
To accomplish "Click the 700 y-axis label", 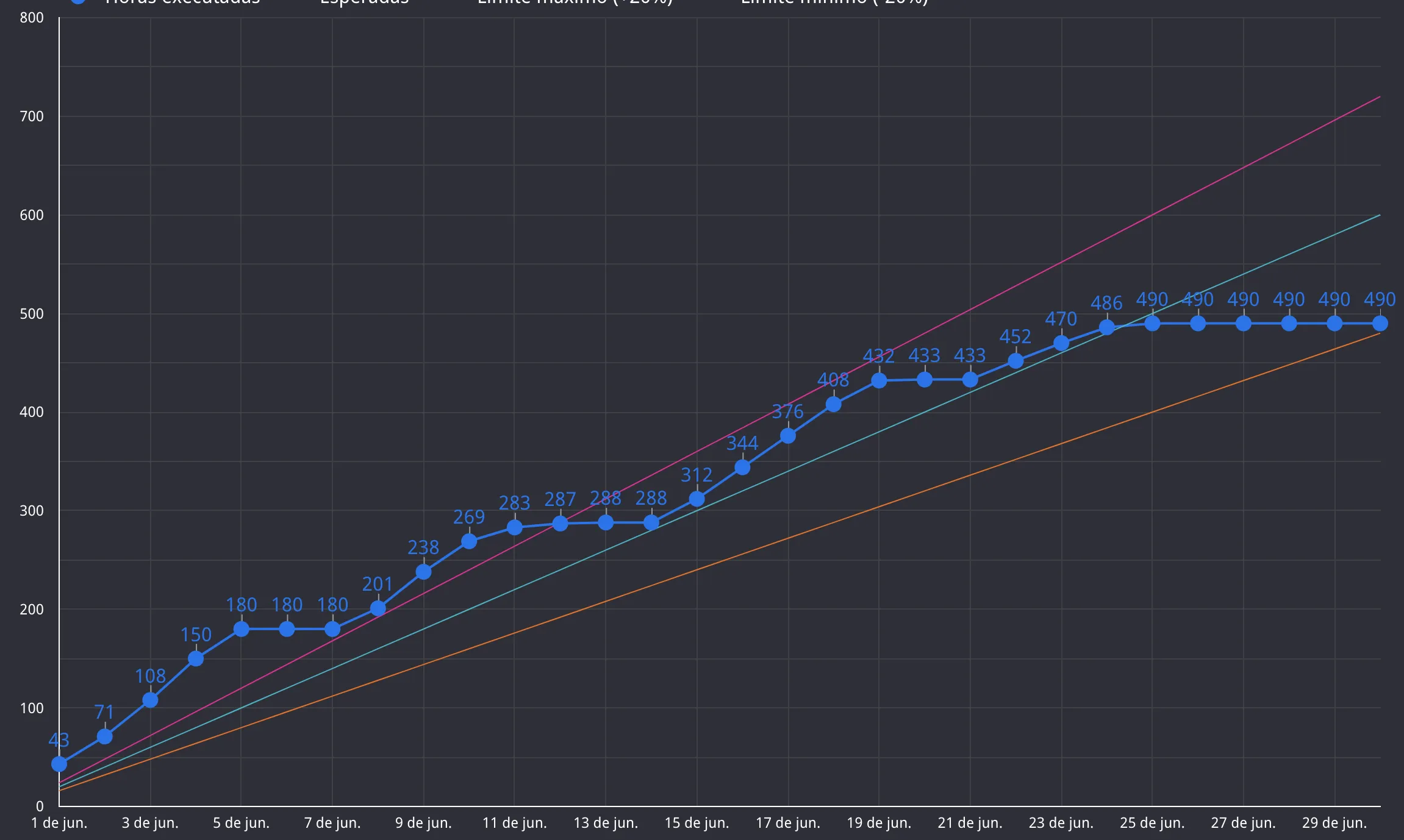I will pos(32,116).
